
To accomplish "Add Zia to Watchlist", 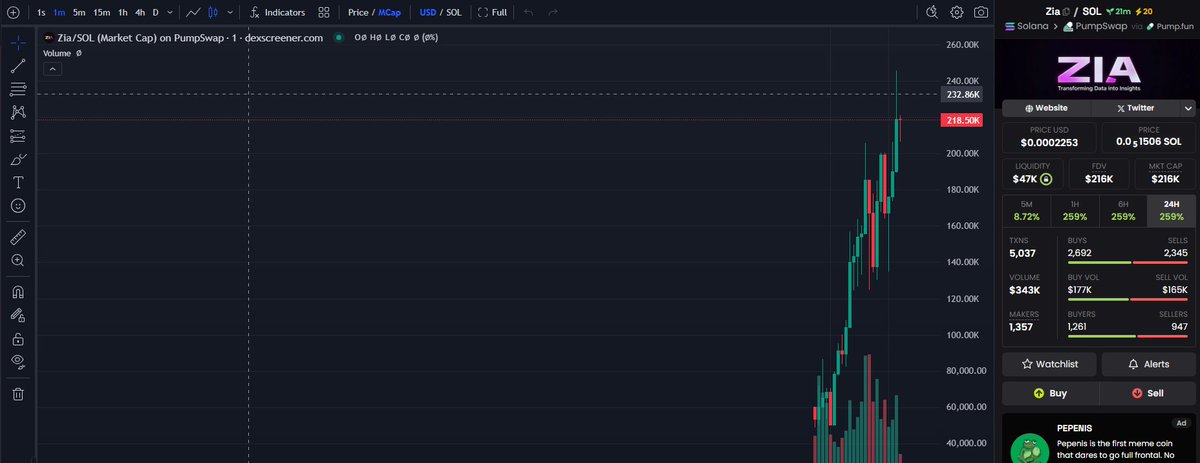I will tap(1048, 365).
